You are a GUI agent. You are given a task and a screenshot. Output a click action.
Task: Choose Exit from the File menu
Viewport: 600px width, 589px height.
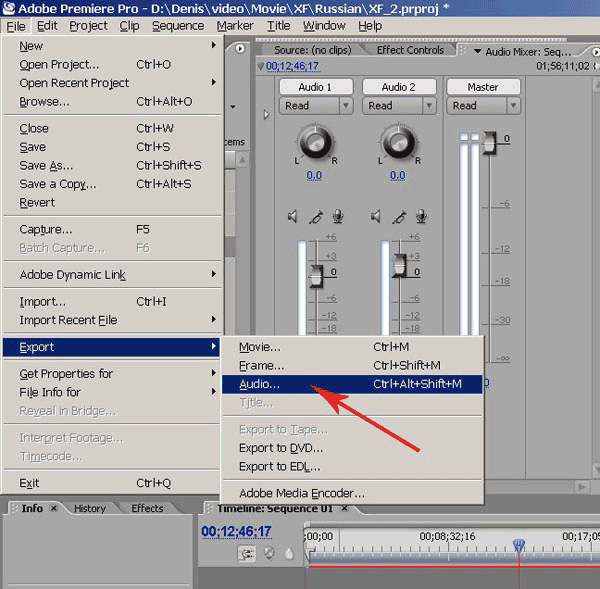[113, 483]
